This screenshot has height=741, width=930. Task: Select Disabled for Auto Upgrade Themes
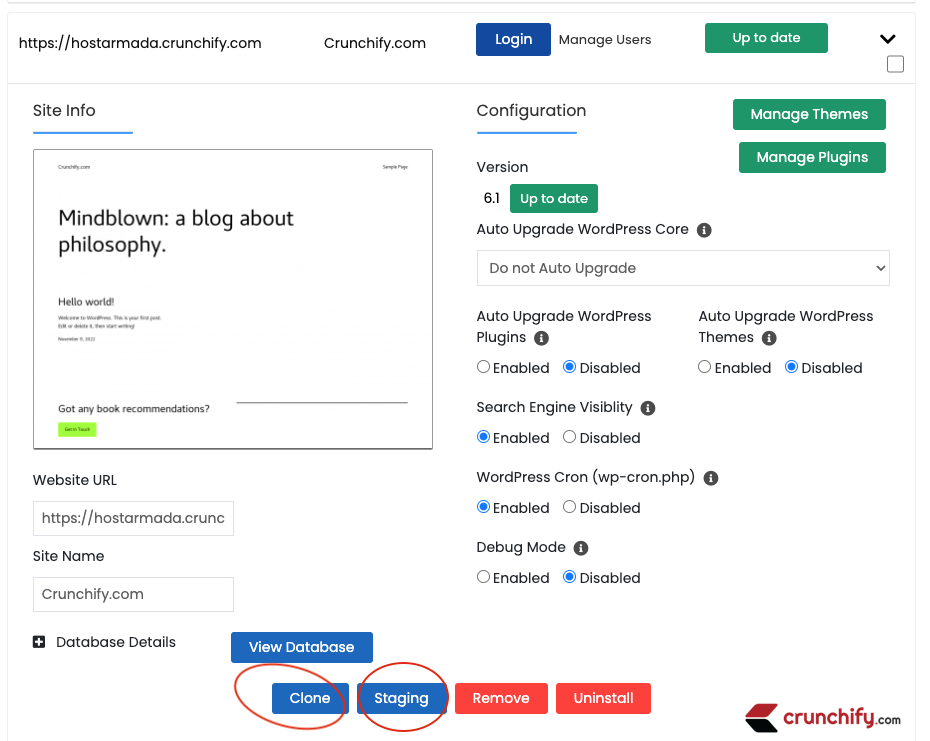tap(791, 367)
